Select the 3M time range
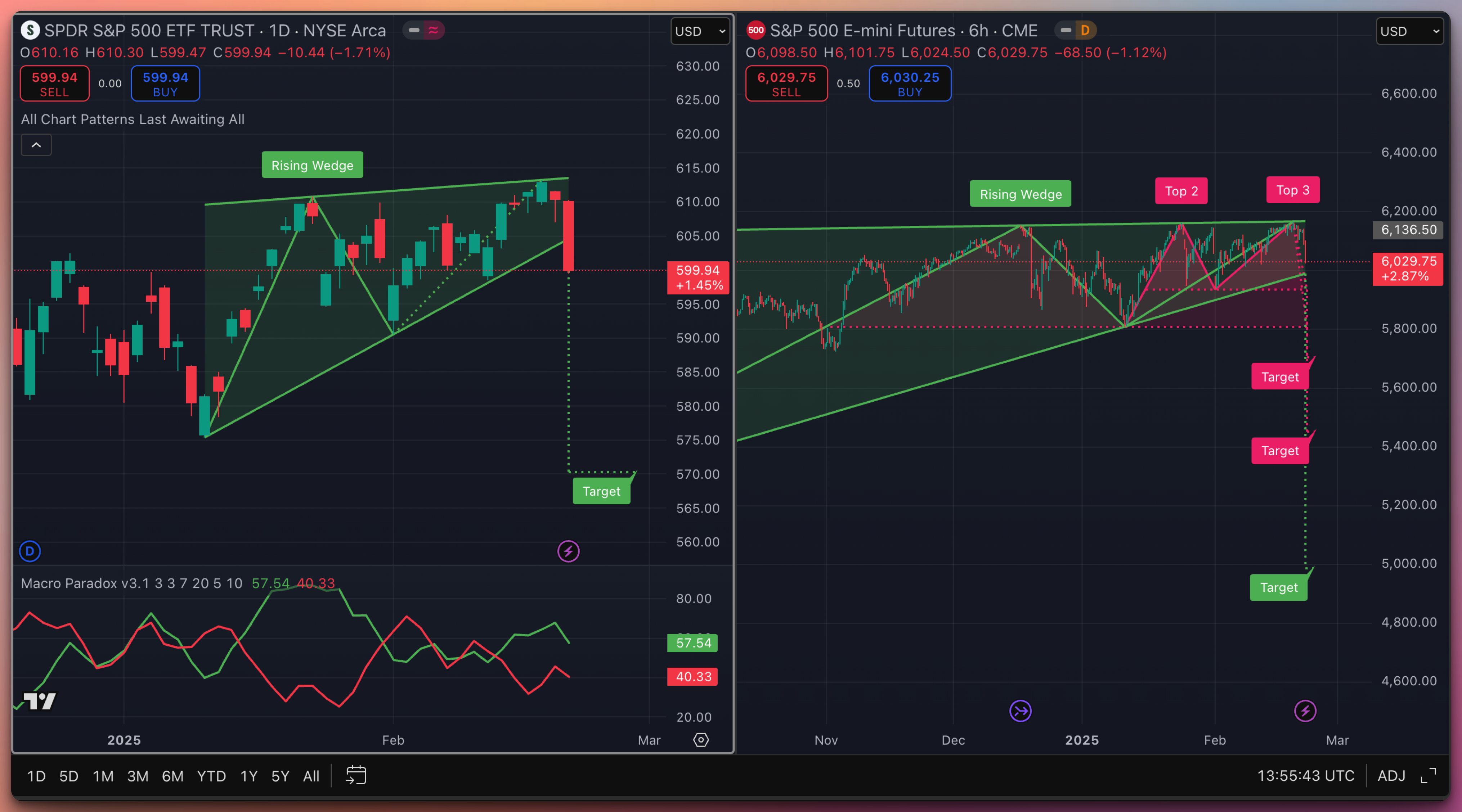Image resolution: width=1462 pixels, height=812 pixels. coord(137,776)
